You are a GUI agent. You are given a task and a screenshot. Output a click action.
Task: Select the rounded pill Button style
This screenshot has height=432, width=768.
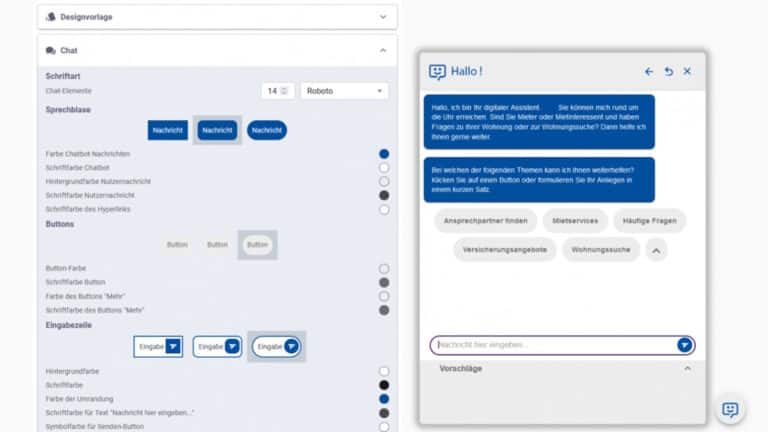257,244
